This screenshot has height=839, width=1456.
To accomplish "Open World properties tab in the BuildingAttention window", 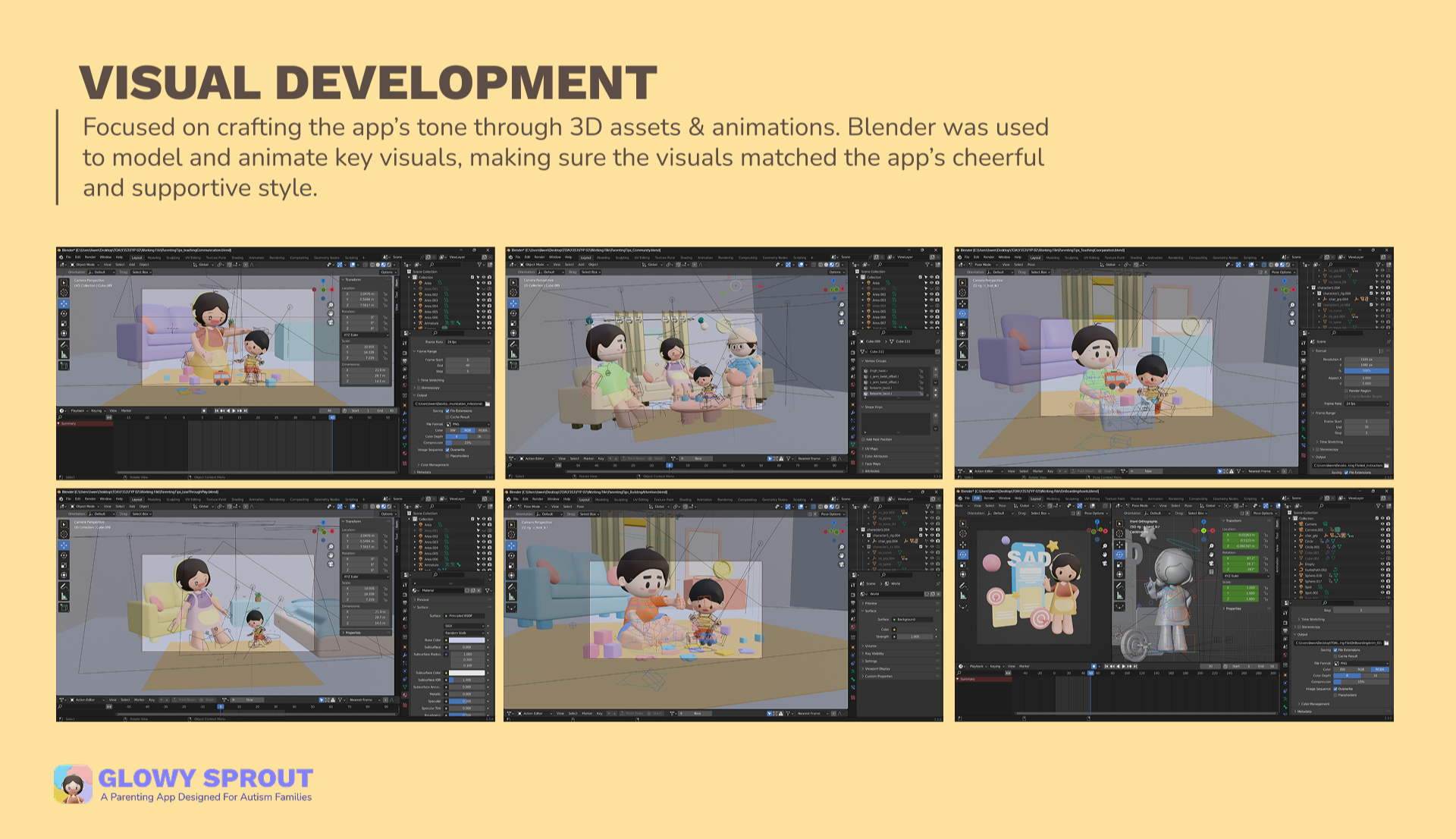I will [853, 627].
